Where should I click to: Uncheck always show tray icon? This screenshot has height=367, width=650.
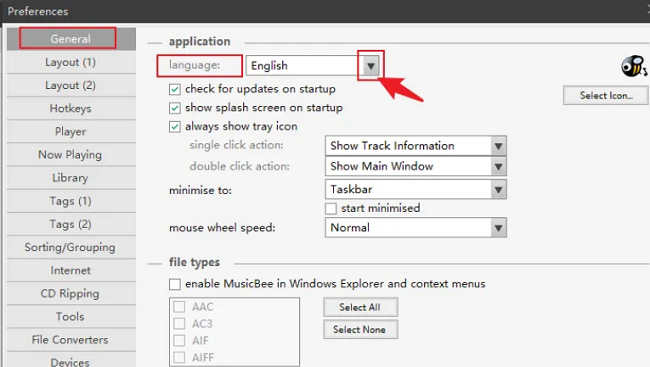[175, 126]
